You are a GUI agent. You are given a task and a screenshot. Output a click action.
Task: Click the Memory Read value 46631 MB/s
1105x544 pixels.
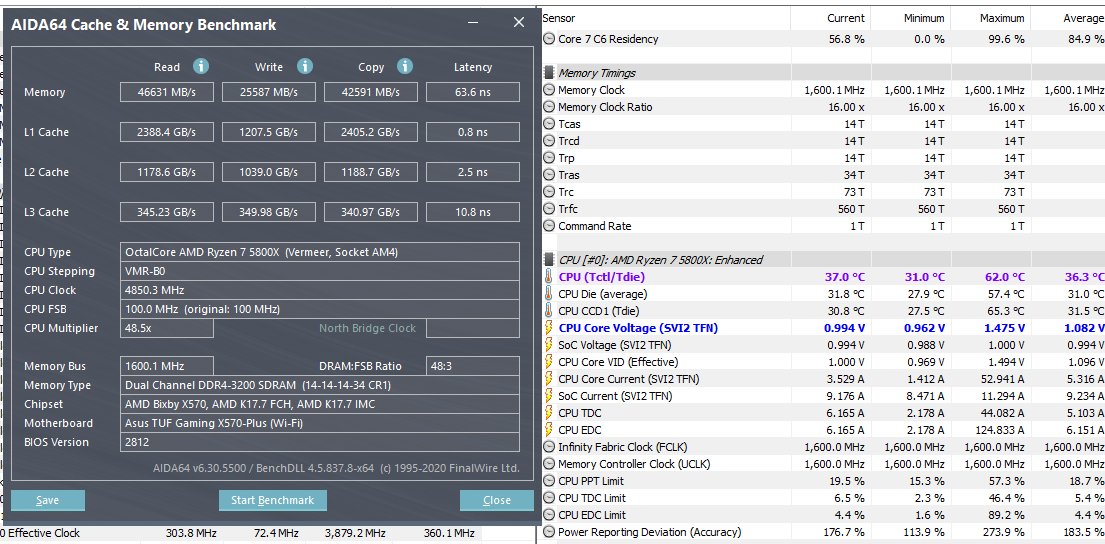click(167, 92)
